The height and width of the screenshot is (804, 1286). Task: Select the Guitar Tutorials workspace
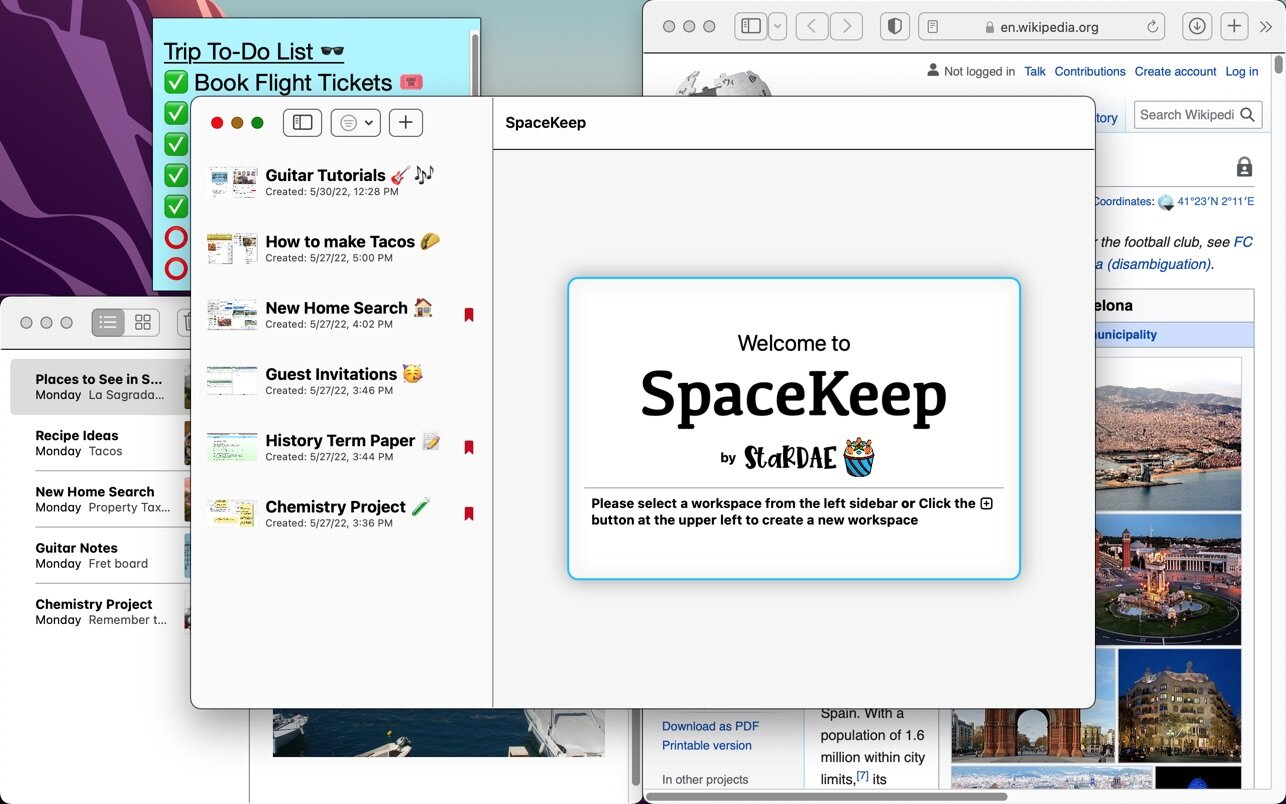[325, 176]
